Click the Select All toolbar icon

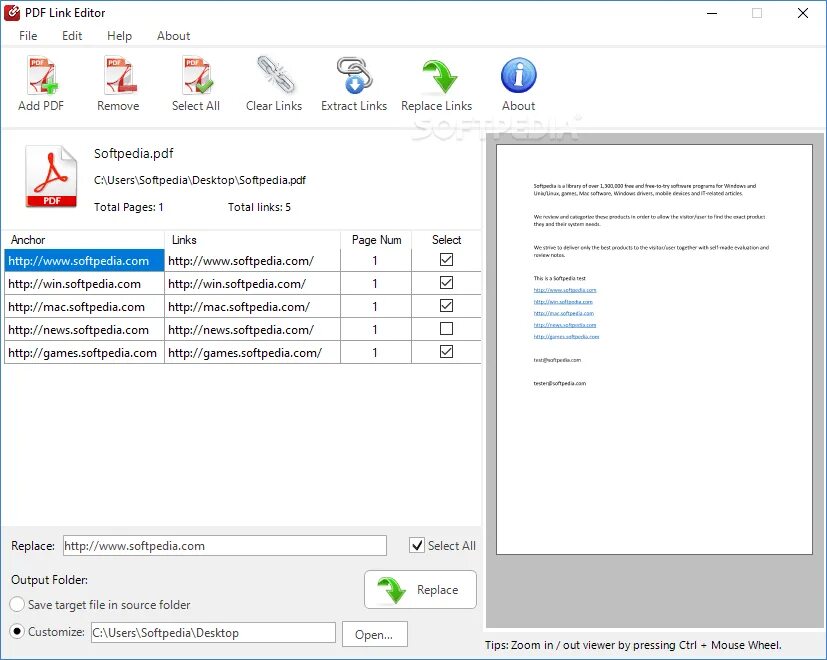click(197, 75)
